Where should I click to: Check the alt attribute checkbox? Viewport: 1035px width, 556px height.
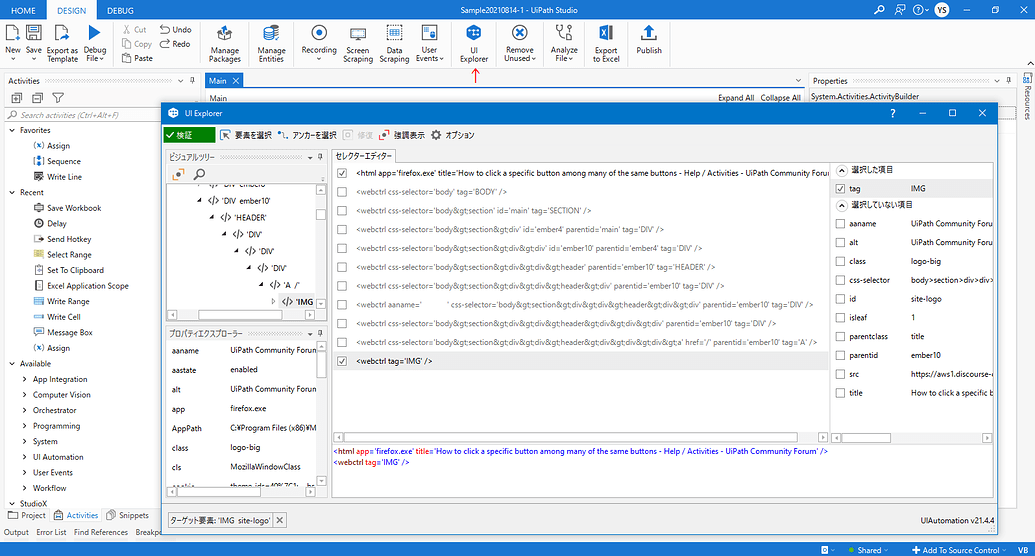click(x=840, y=242)
